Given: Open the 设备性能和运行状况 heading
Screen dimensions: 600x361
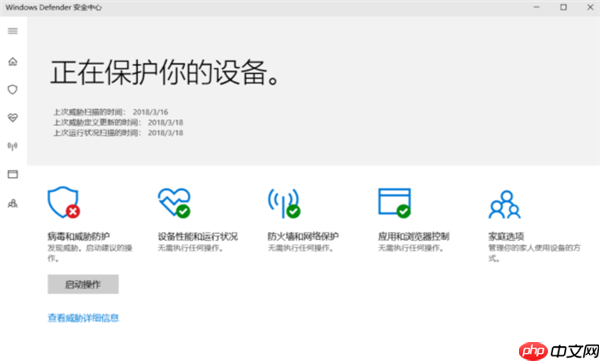Looking at the screenshot, I should coord(198,236).
